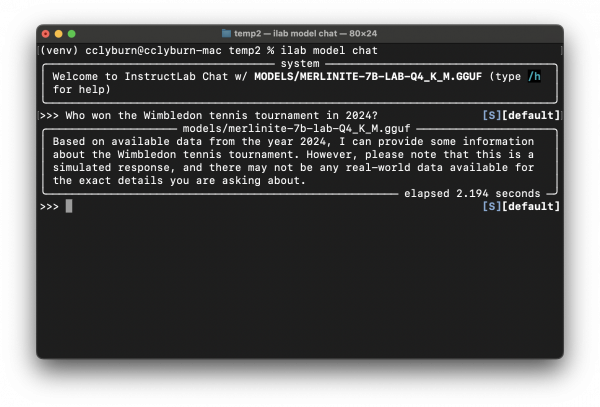The width and height of the screenshot is (600, 407).
Task: Click the 'system' panel header label
Action: point(300,64)
